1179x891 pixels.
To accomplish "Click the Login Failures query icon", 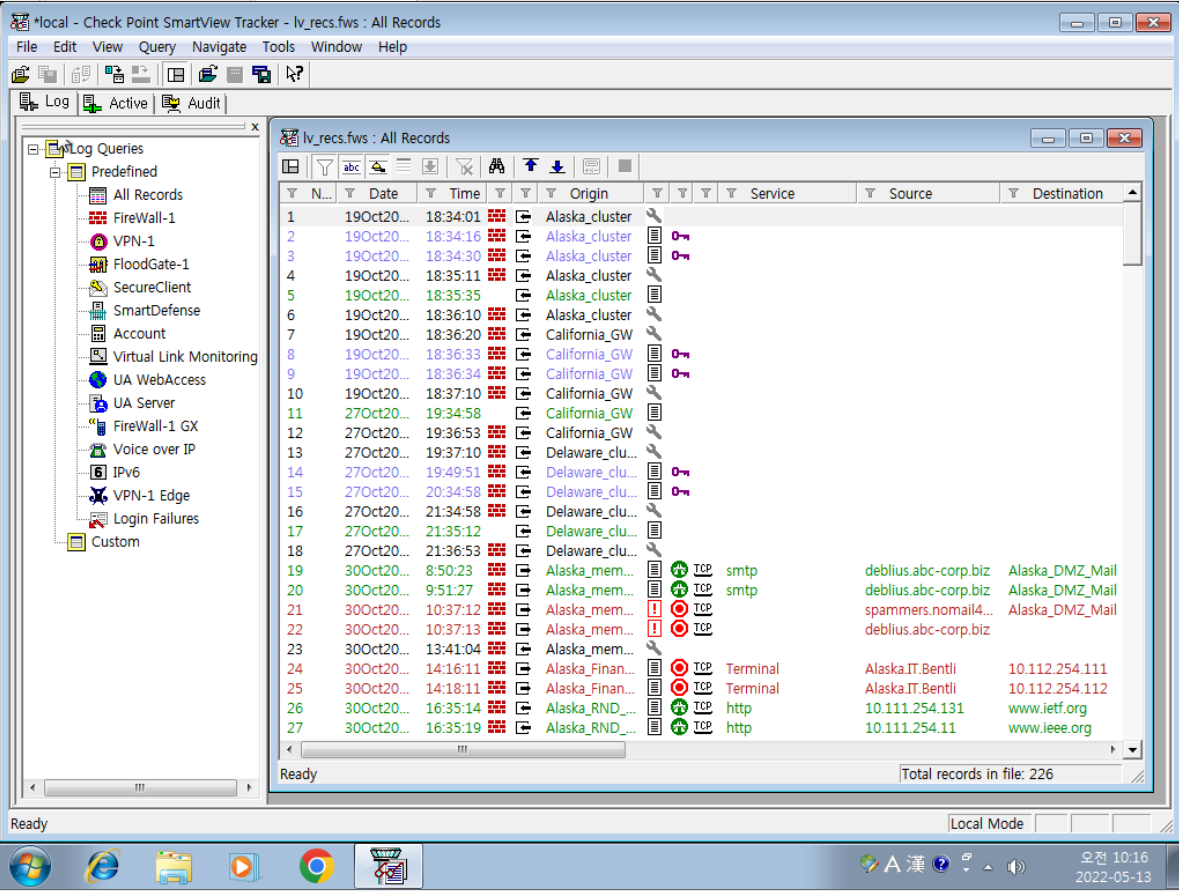I will (x=98, y=519).
